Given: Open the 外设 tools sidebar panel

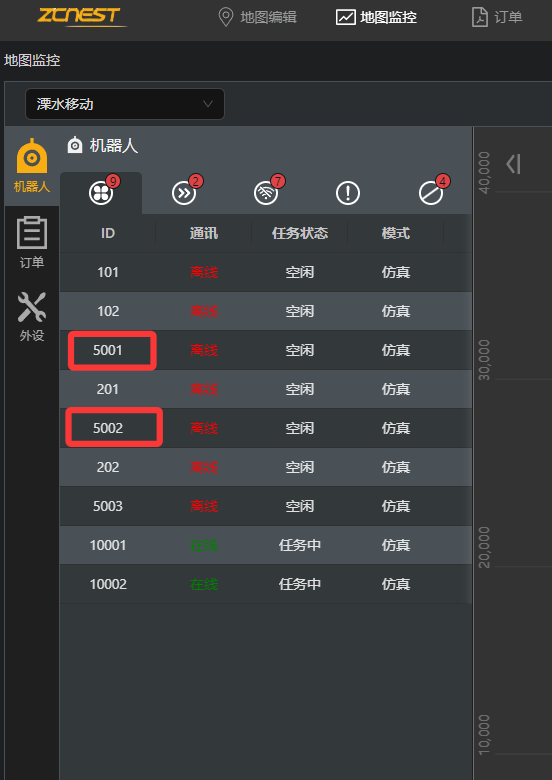Looking at the screenshot, I should (x=32, y=316).
